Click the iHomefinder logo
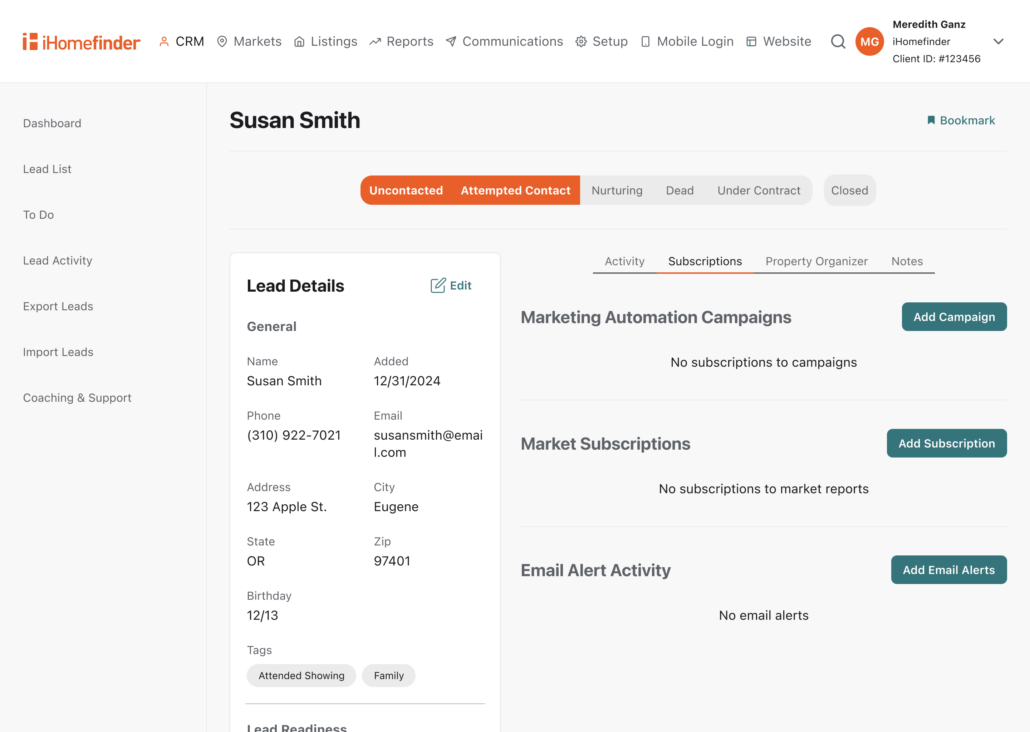The height and width of the screenshot is (732, 1030). coord(82,41)
